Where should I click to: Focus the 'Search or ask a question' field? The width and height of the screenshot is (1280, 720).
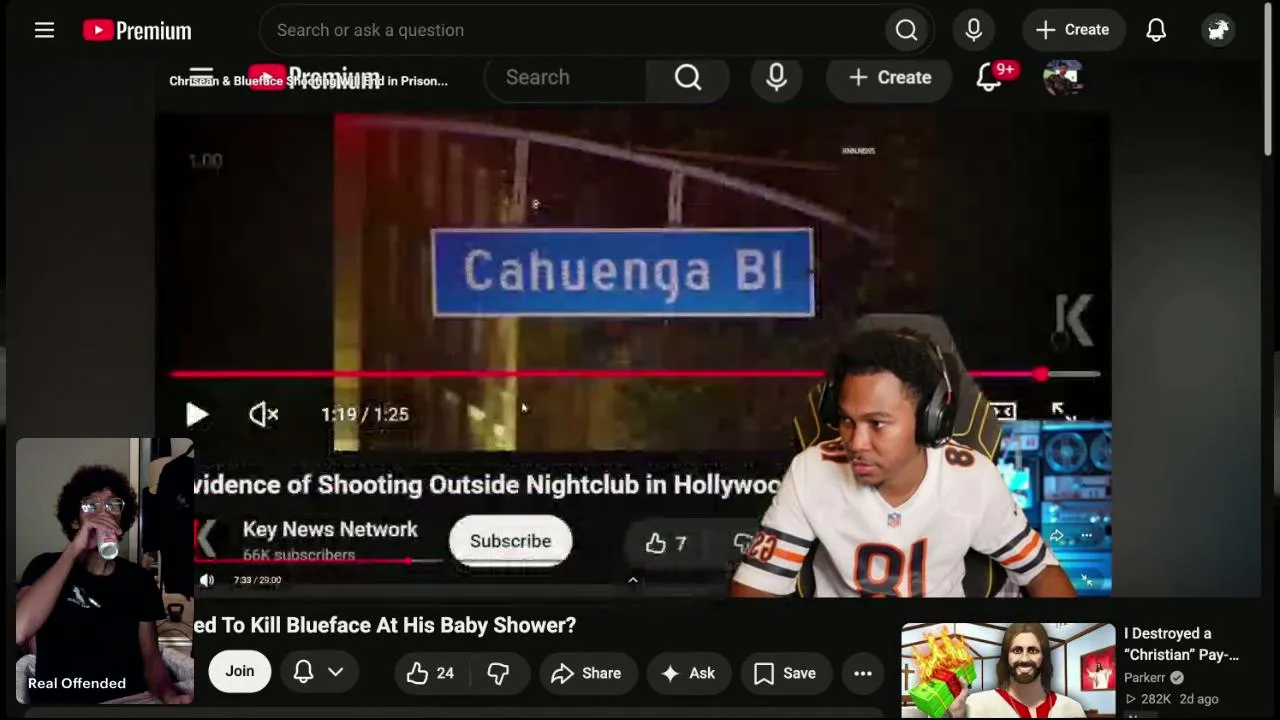coord(570,30)
